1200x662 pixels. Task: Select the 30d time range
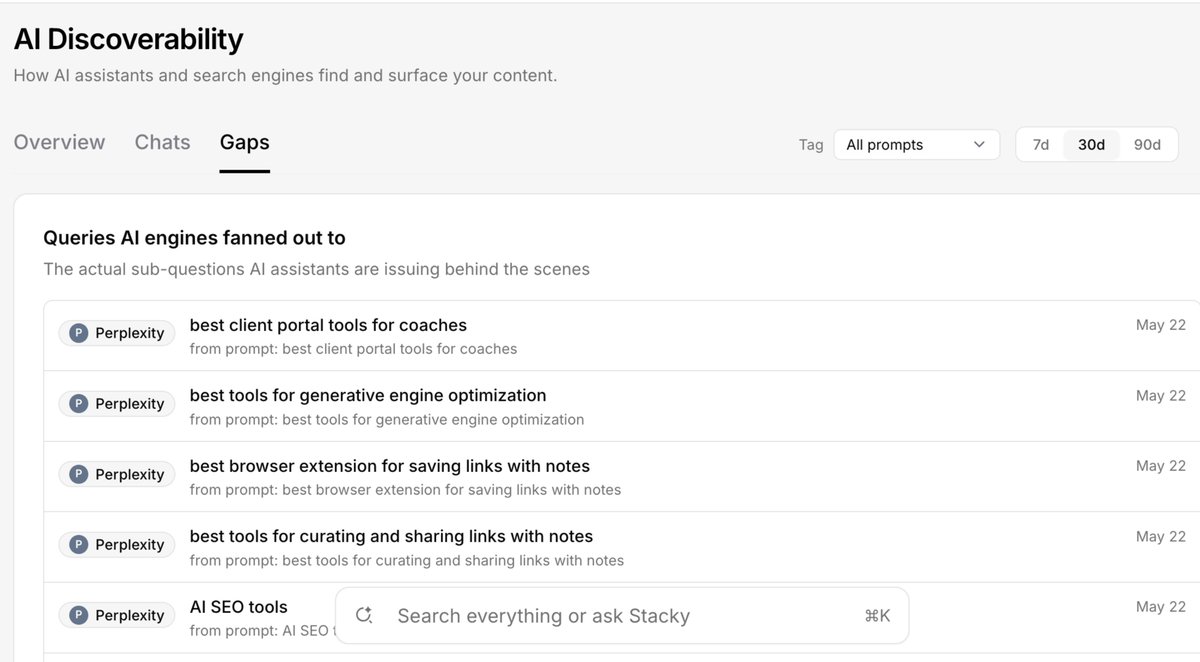pos(1091,145)
